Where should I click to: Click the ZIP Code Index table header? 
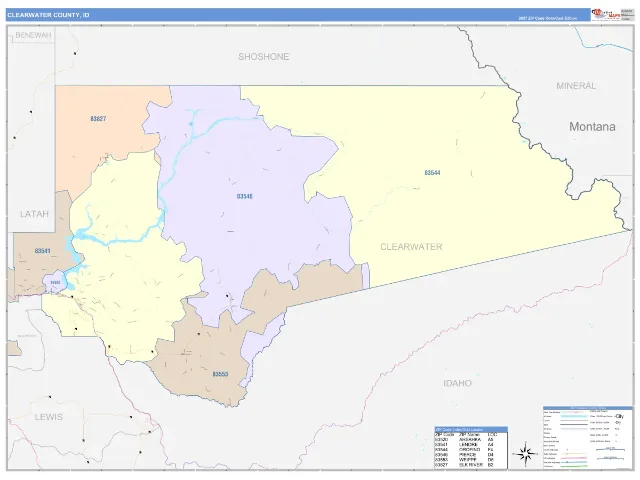[x=471, y=429]
